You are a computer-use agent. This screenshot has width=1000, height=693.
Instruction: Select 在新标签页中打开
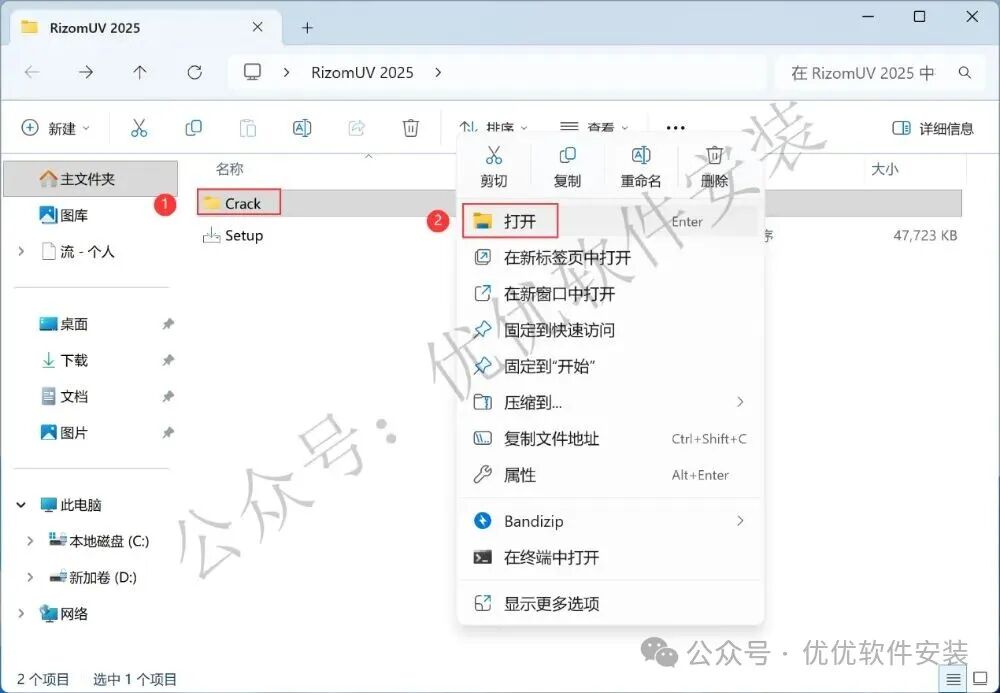(610, 258)
